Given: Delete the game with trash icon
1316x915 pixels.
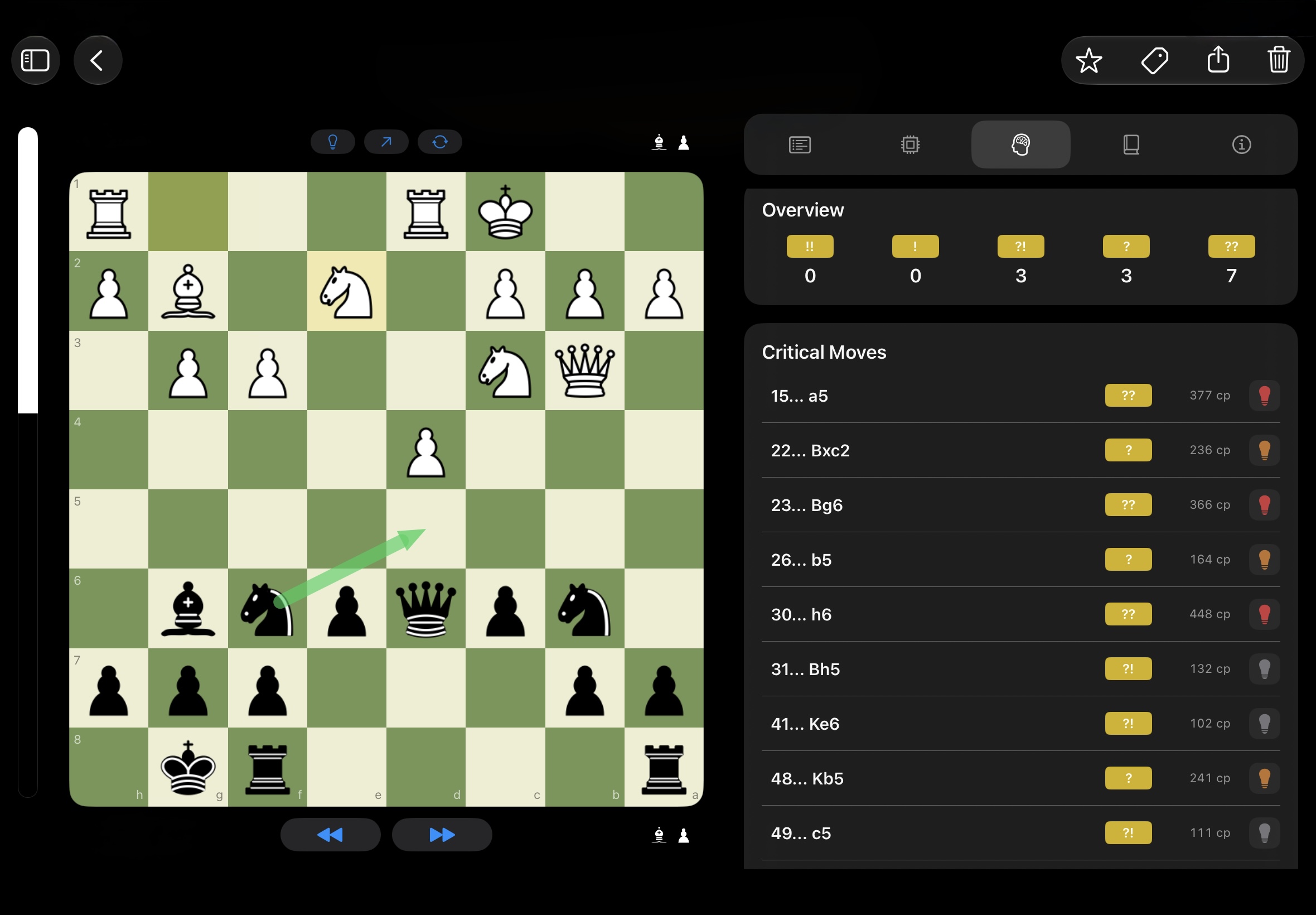Looking at the screenshot, I should pos(1279,60).
